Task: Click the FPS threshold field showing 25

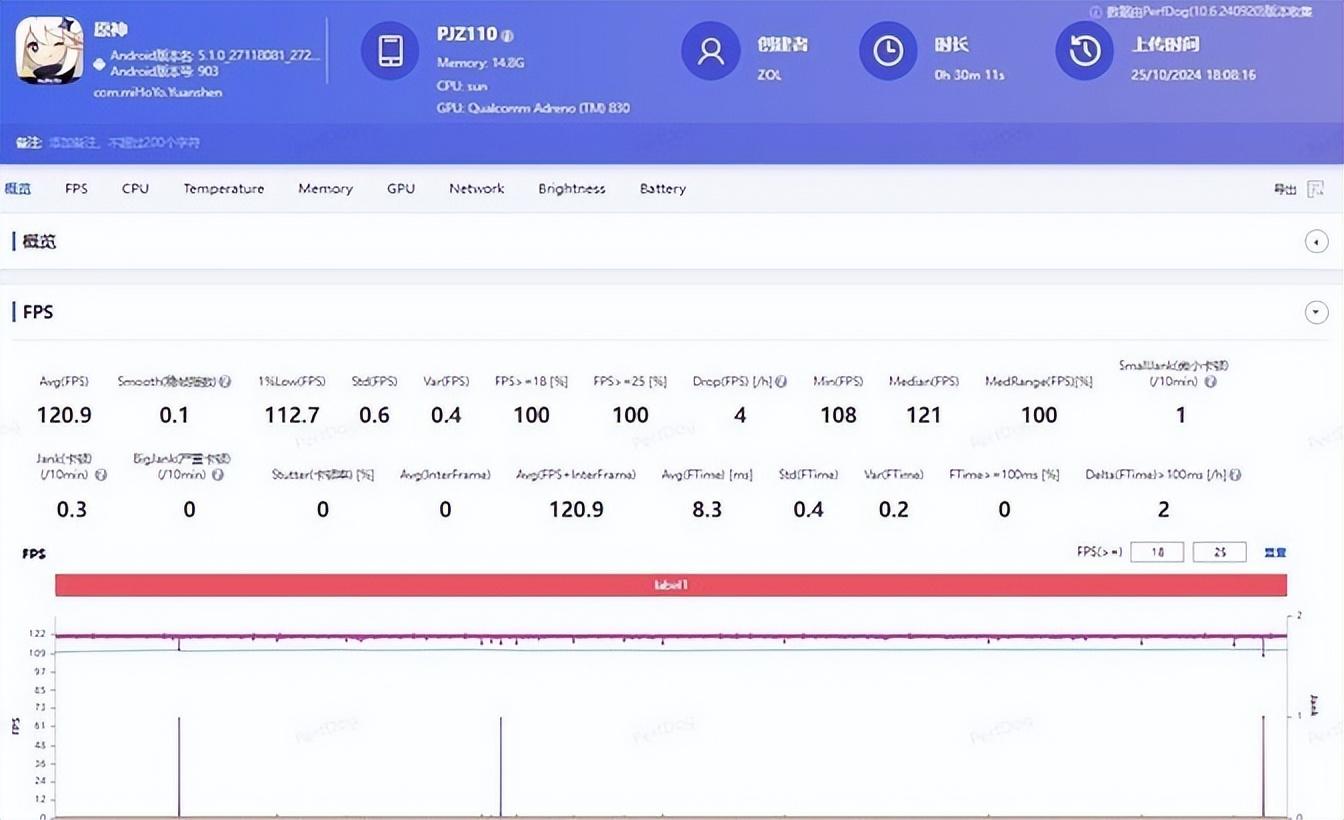Action: (x=1219, y=552)
